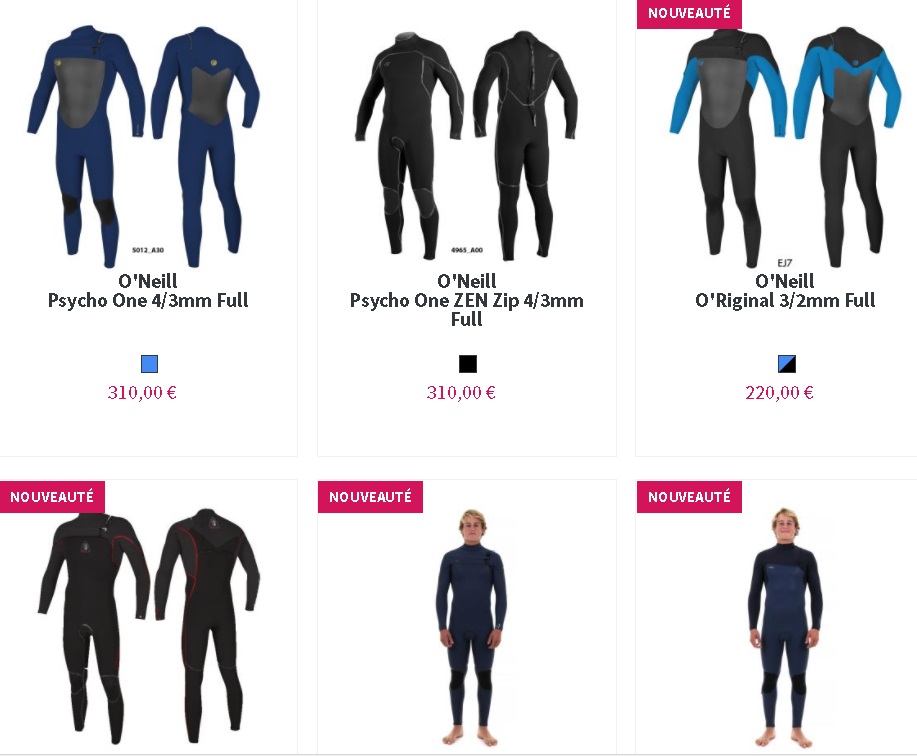Click the Psycho One ZEN Zip 4/3mm Full title
This screenshot has width=917, height=756.
pos(467,310)
